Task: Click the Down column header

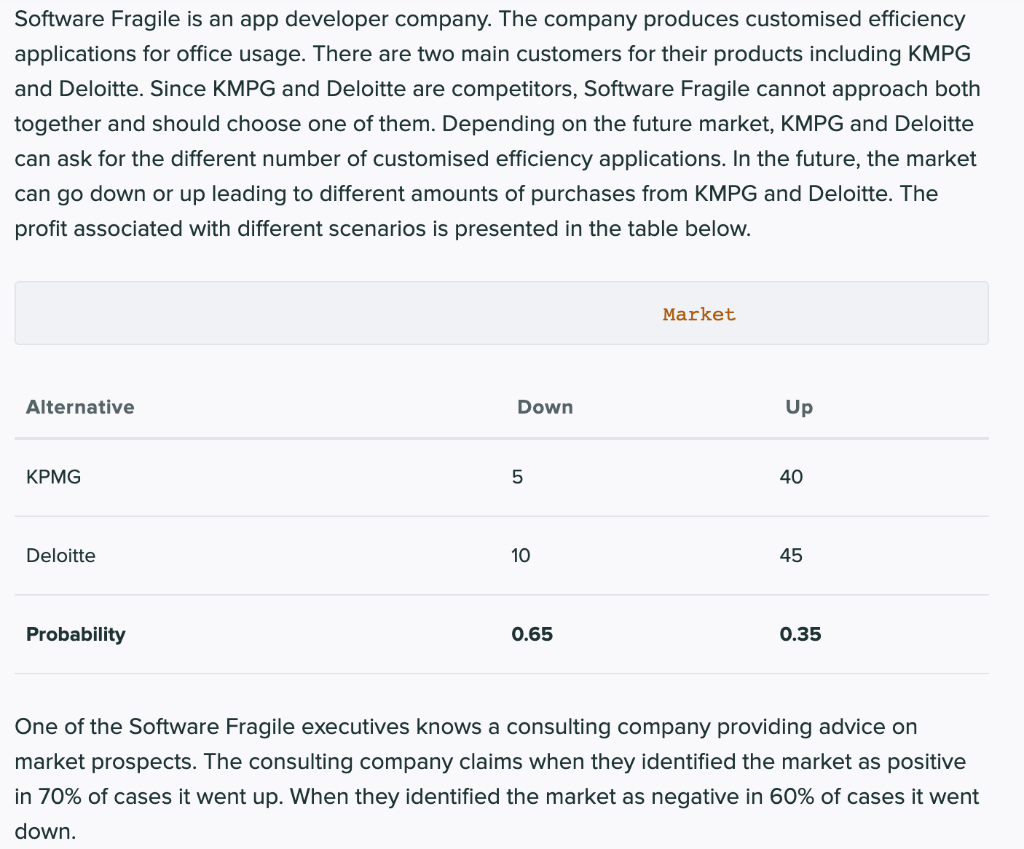Action: pos(545,407)
